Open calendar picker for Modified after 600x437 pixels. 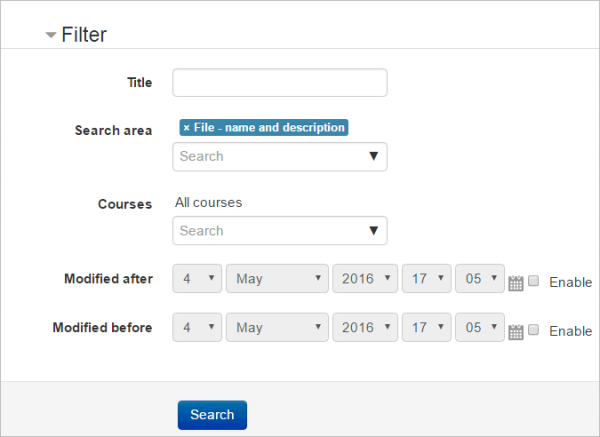click(516, 283)
